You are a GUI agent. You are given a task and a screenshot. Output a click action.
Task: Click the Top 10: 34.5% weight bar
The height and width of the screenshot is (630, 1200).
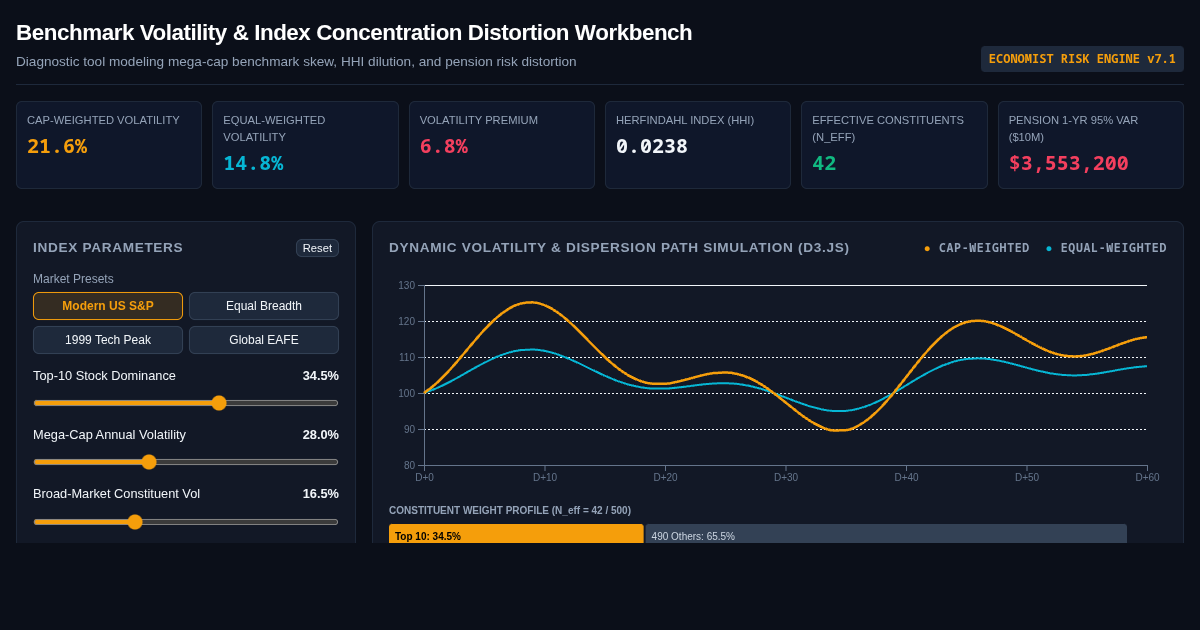click(516, 534)
